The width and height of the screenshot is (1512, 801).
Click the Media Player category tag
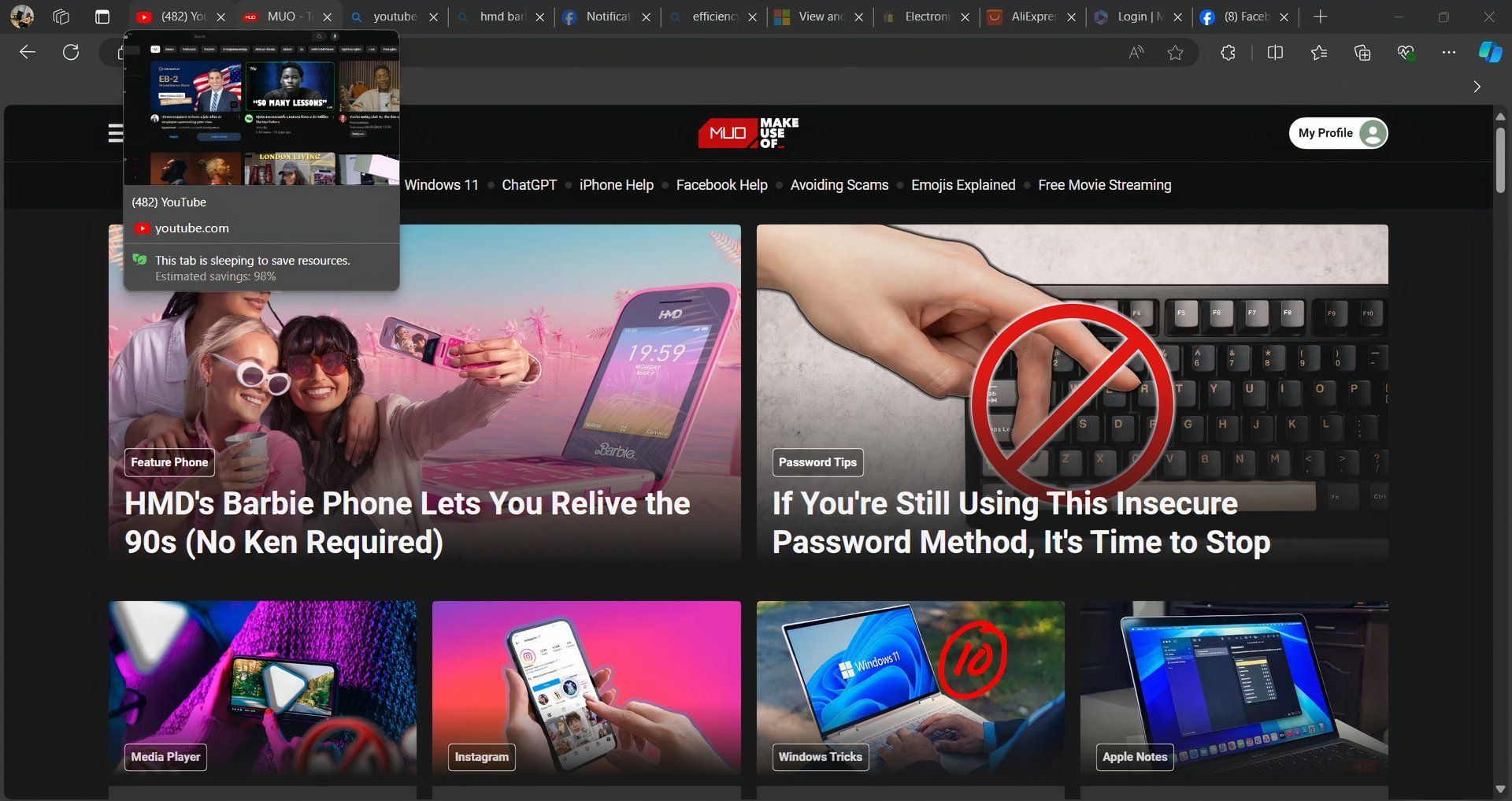165,757
